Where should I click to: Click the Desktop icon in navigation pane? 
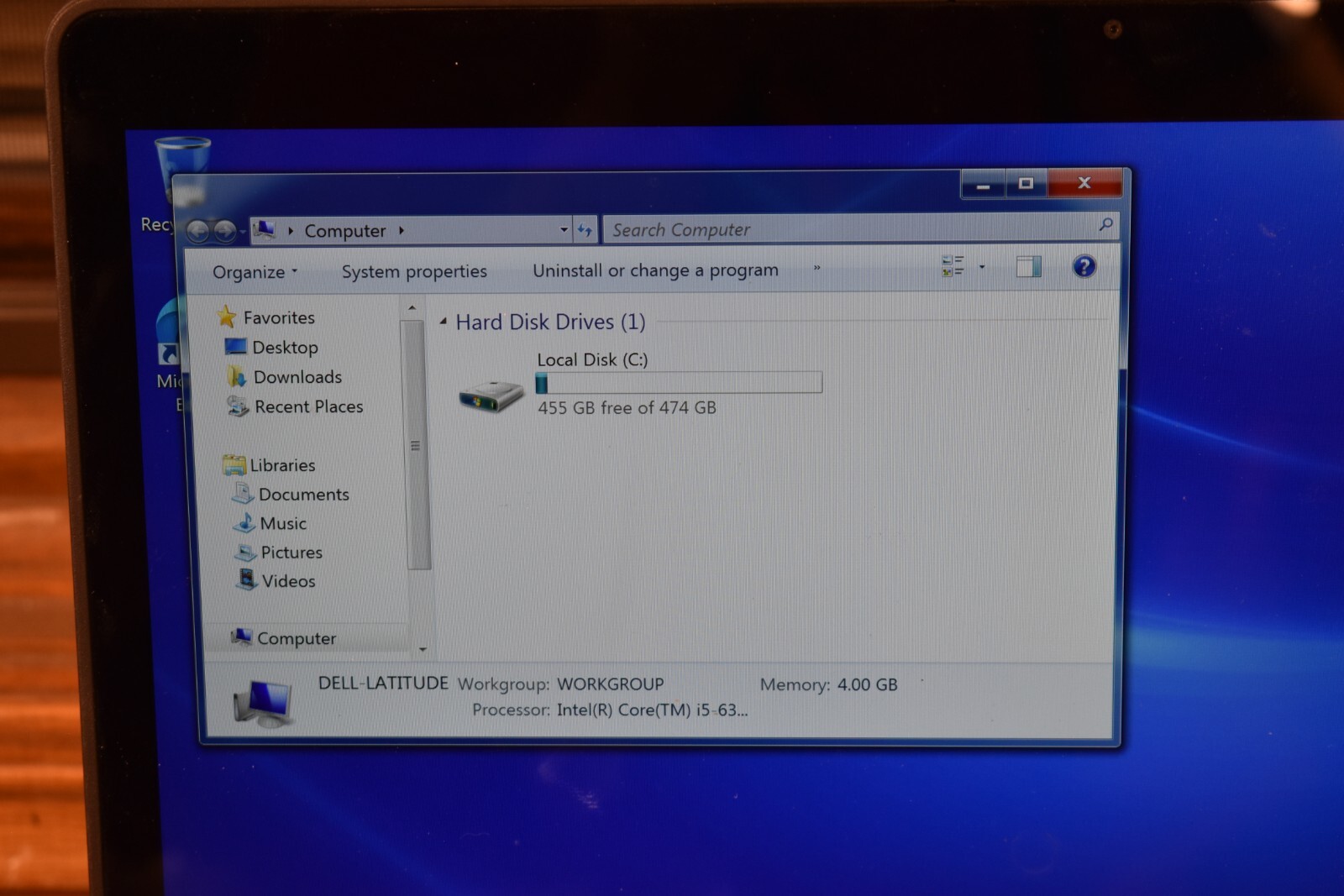click(236, 346)
